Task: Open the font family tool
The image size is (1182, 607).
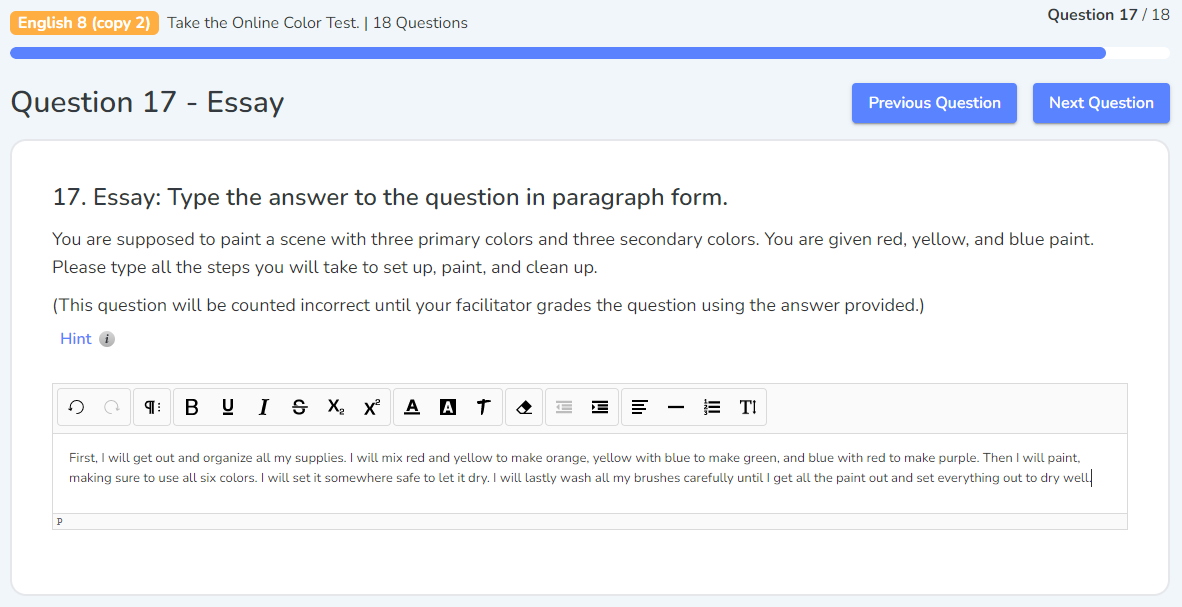Action: tap(483, 407)
